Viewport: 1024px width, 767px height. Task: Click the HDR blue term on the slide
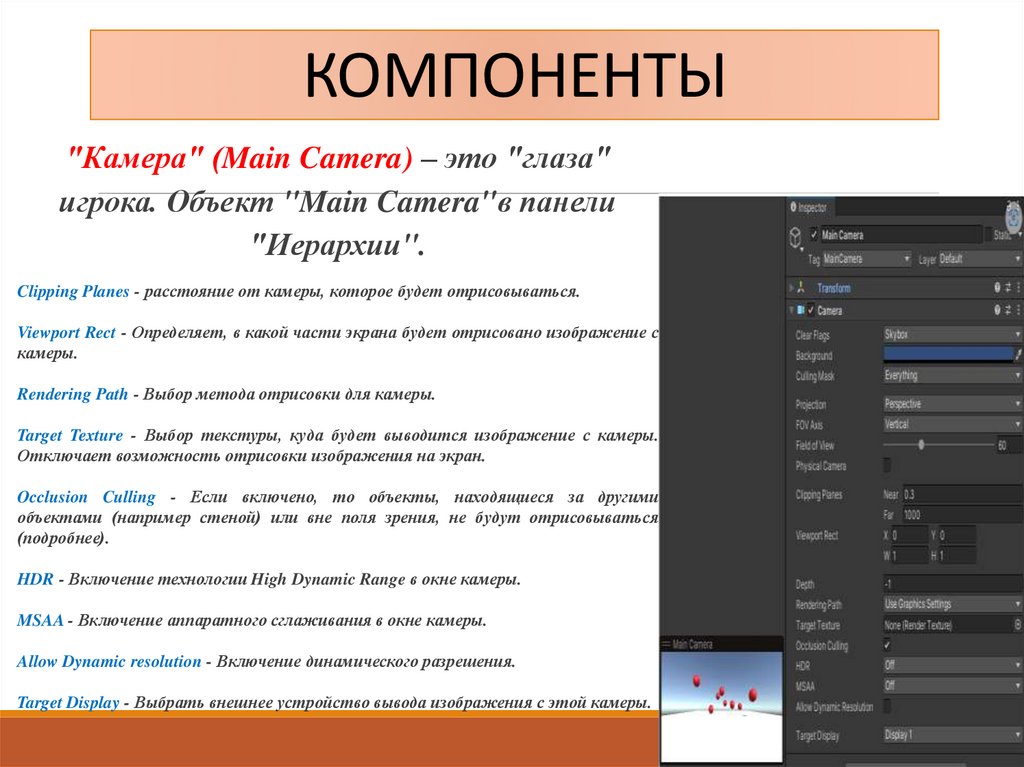point(35,579)
